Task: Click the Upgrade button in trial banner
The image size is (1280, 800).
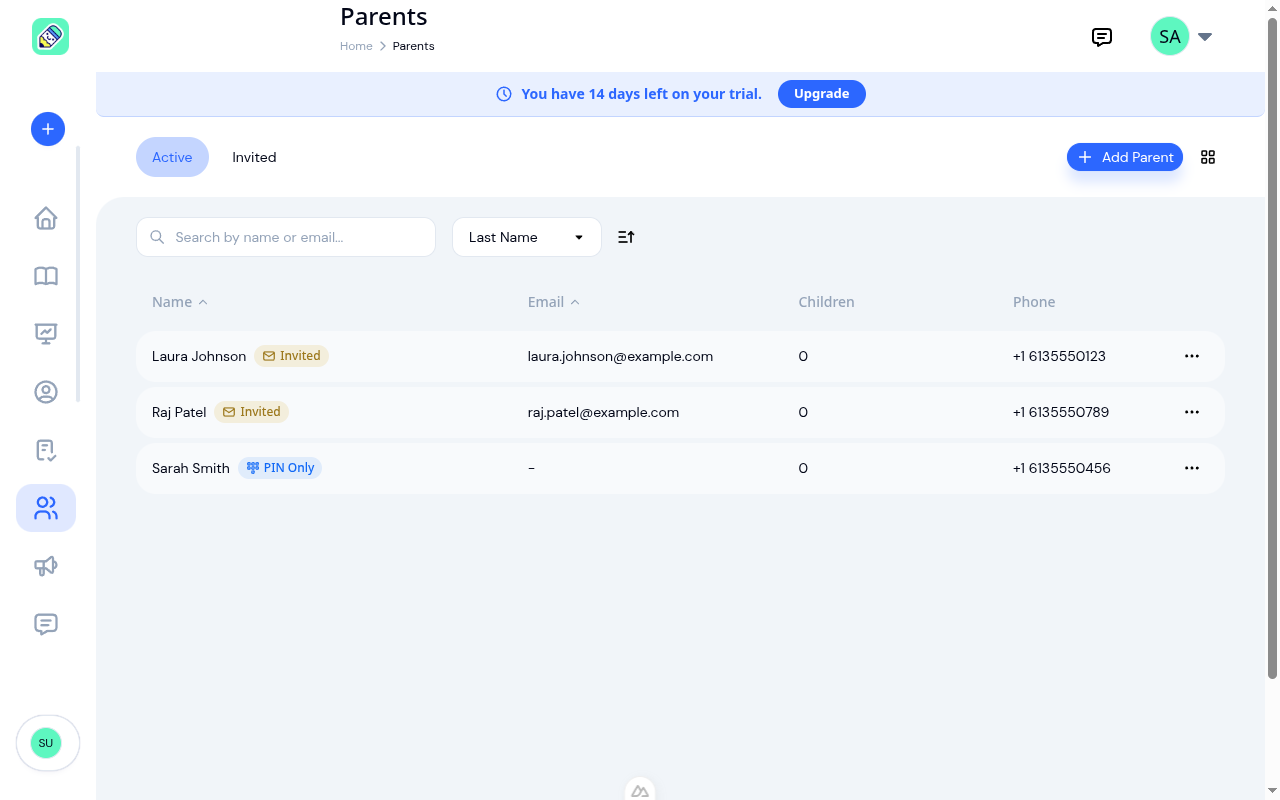Action: (x=822, y=94)
